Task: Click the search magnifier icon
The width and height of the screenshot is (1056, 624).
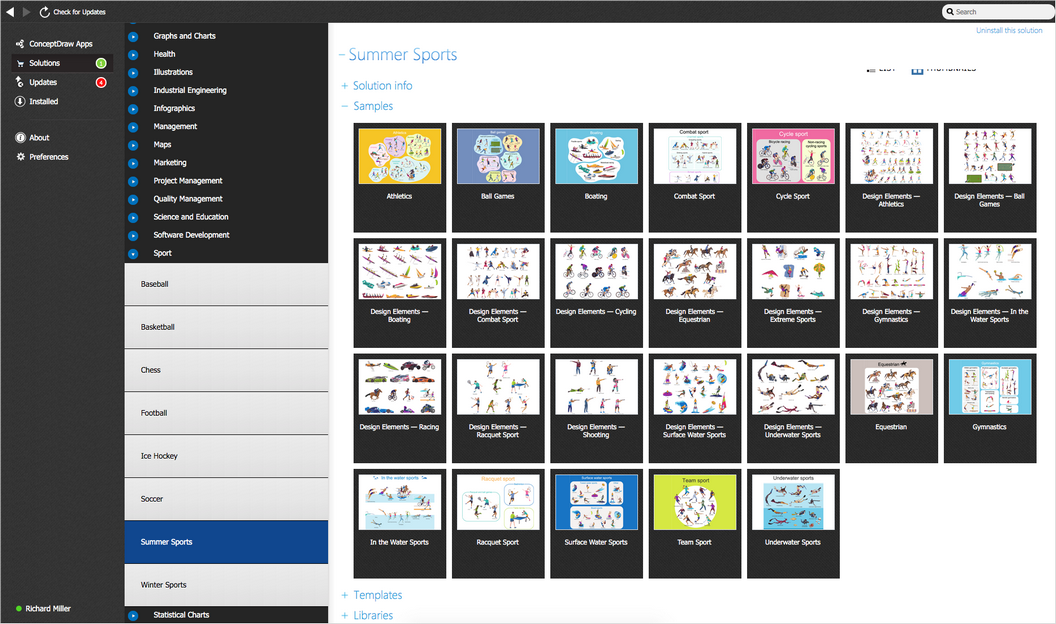Action: (950, 11)
